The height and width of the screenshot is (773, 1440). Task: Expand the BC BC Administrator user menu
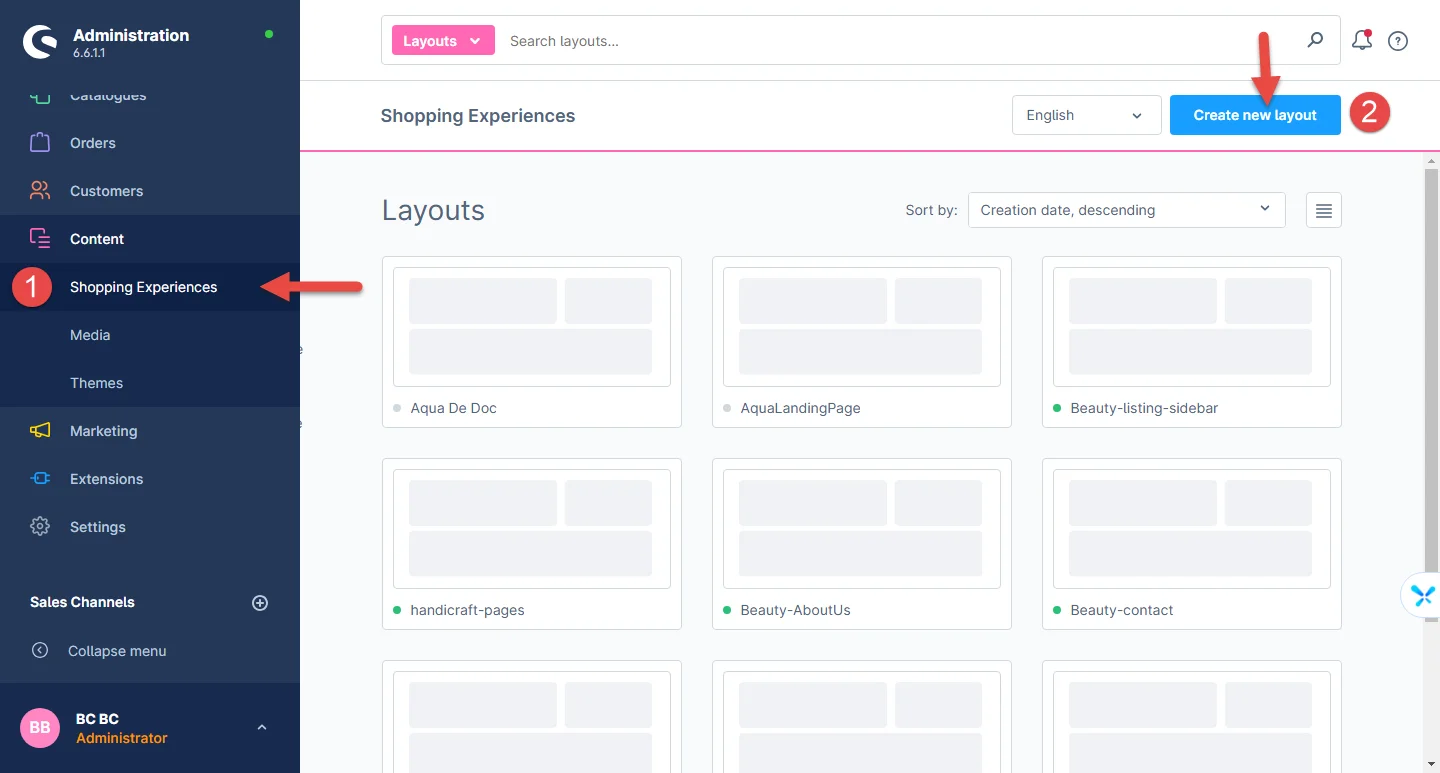tap(261, 728)
